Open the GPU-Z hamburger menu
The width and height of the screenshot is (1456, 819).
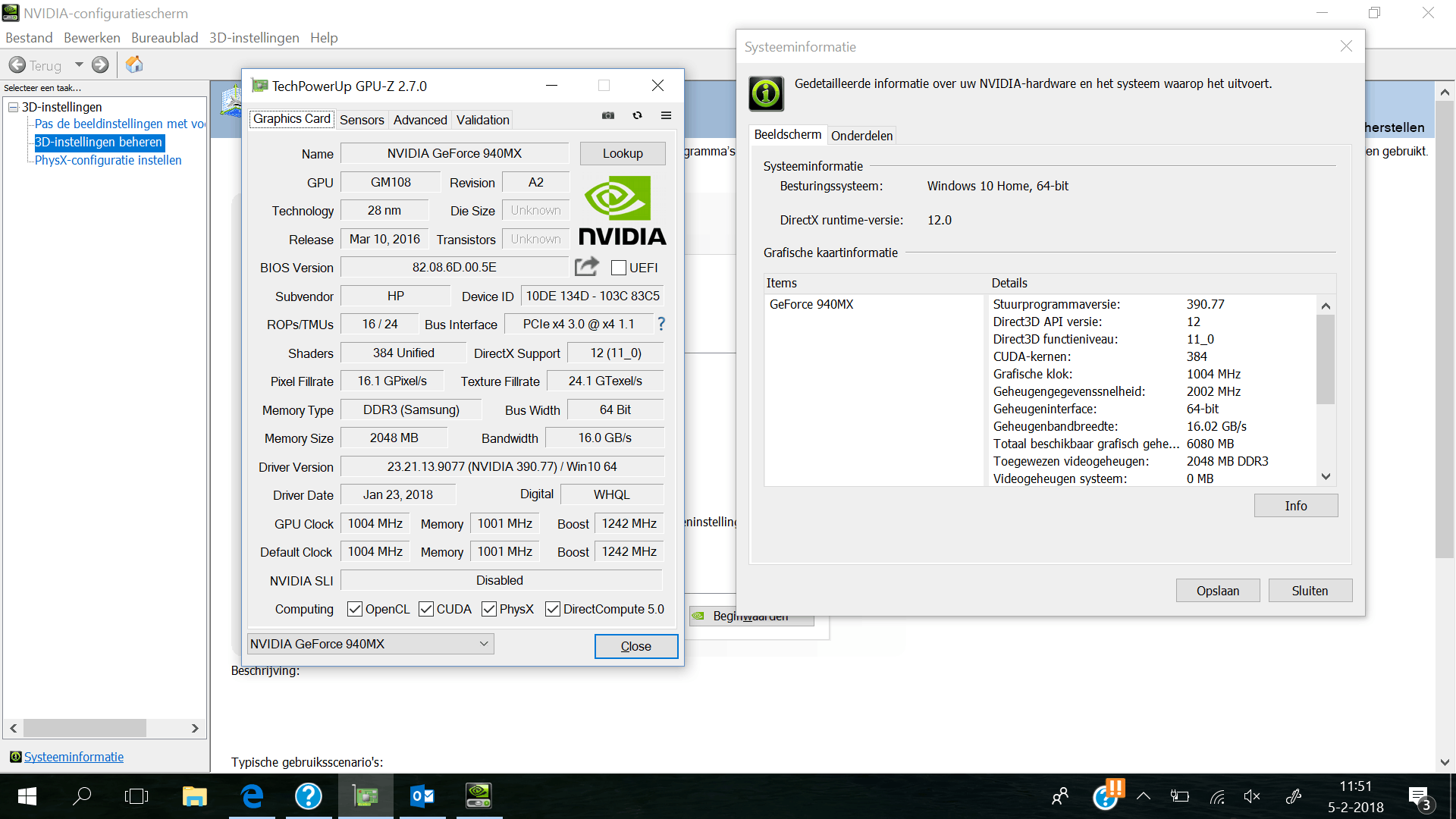tap(666, 116)
